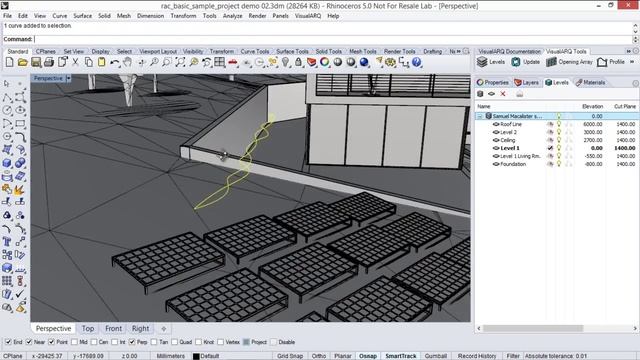Image resolution: width=640 pixels, height=360 pixels.
Task: Enable the Quad osnap checkbox
Action: [x=174, y=342]
